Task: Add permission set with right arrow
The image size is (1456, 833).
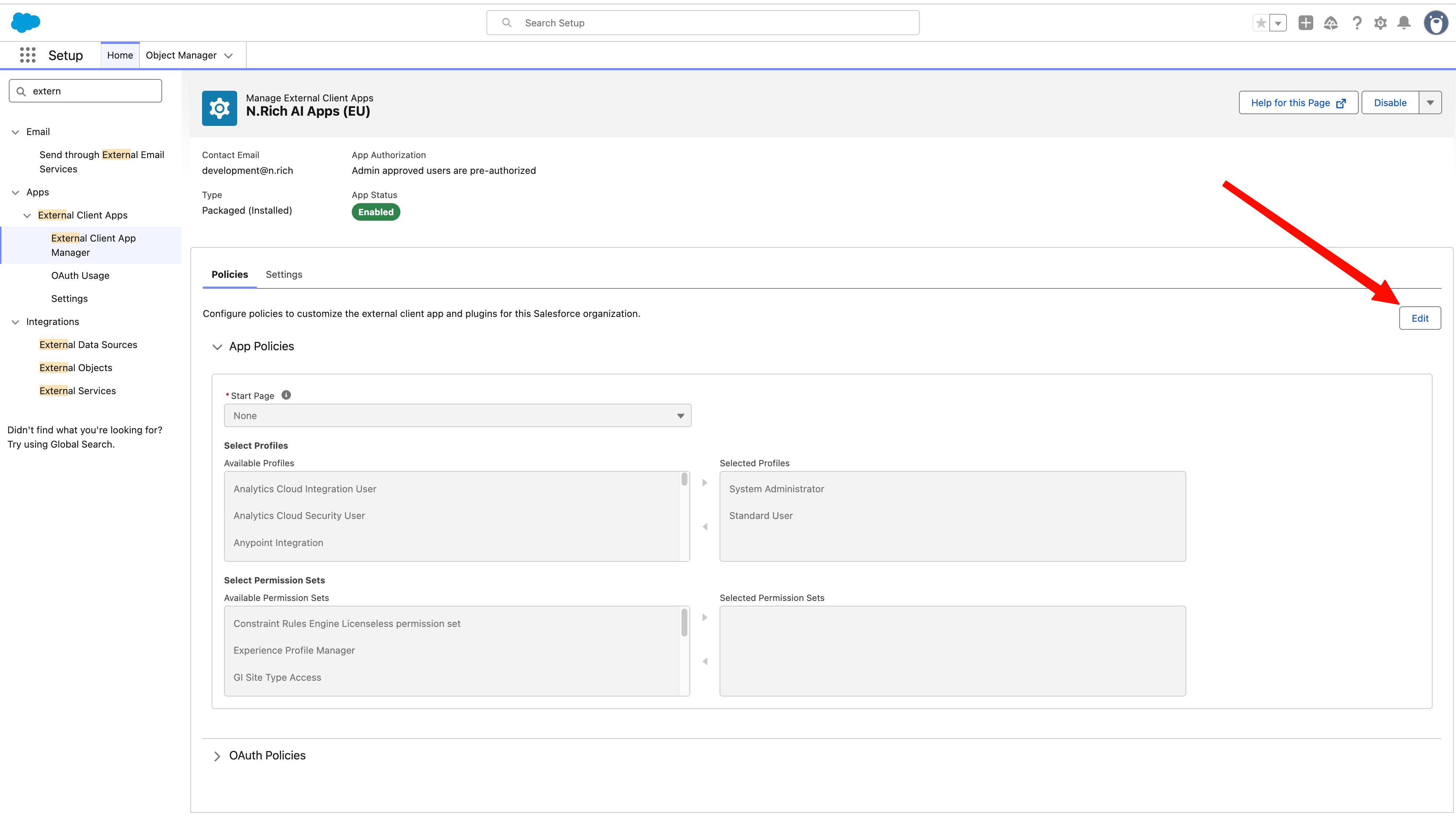Action: pyautogui.click(x=705, y=618)
